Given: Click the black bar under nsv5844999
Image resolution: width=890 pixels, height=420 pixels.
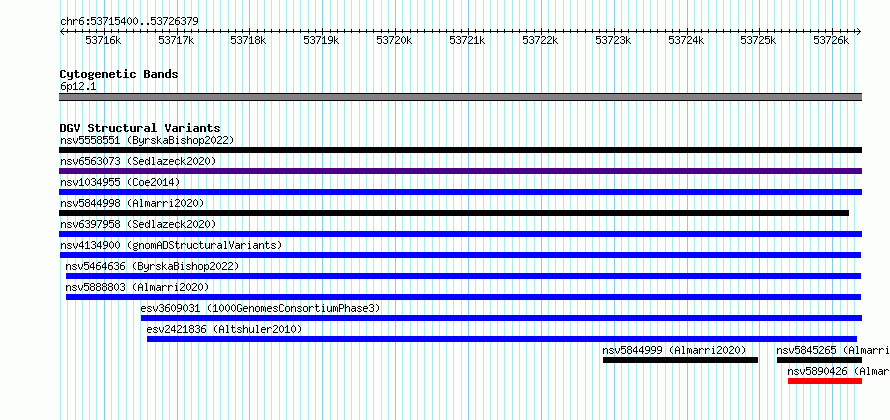Looking at the screenshot, I should pos(680,360).
